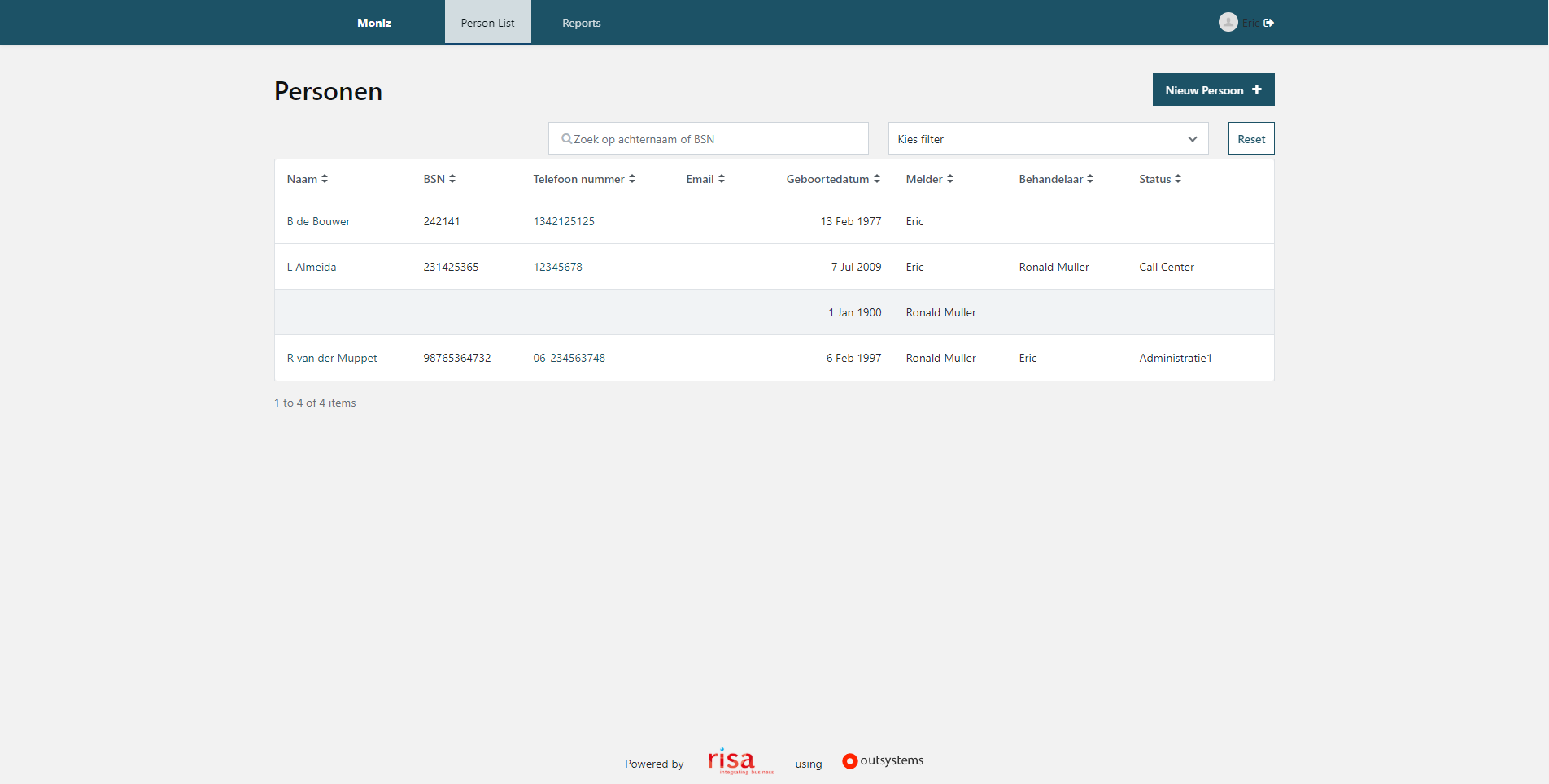Click the chevron of Kies filter
This screenshot has width=1549, height=784.
[1193, 139]
